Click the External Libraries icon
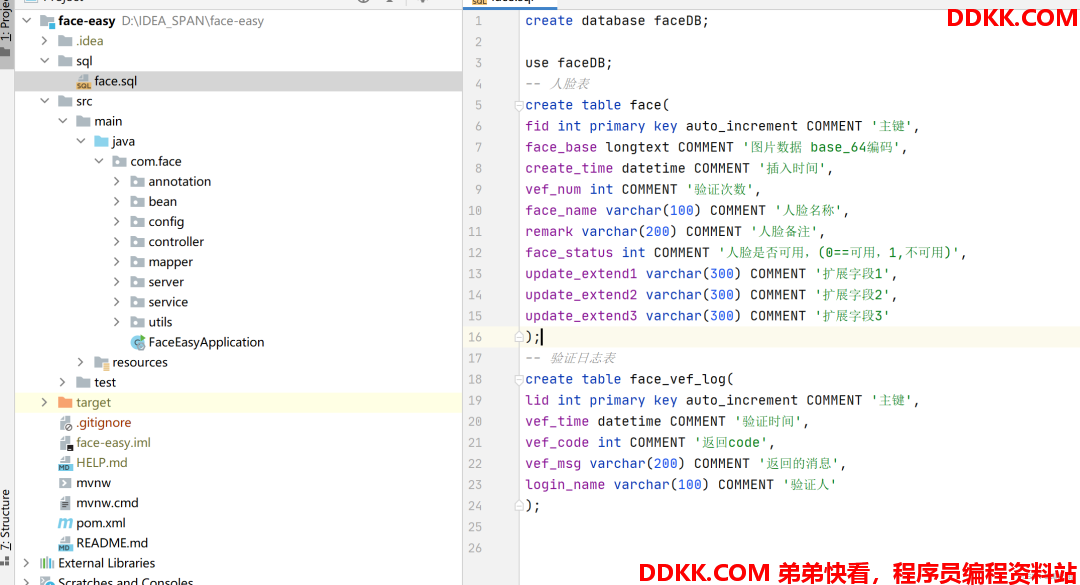Screen dimensions: 1080x585 point(47,563)
